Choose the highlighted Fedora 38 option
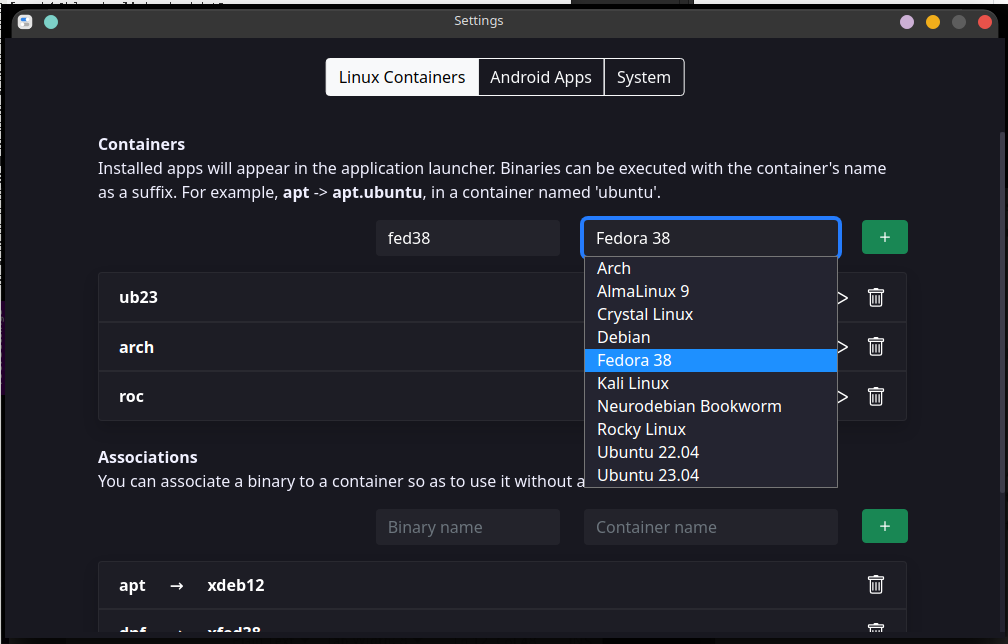This screenshot has width=1008, height=644. click(x=711, y=361)
